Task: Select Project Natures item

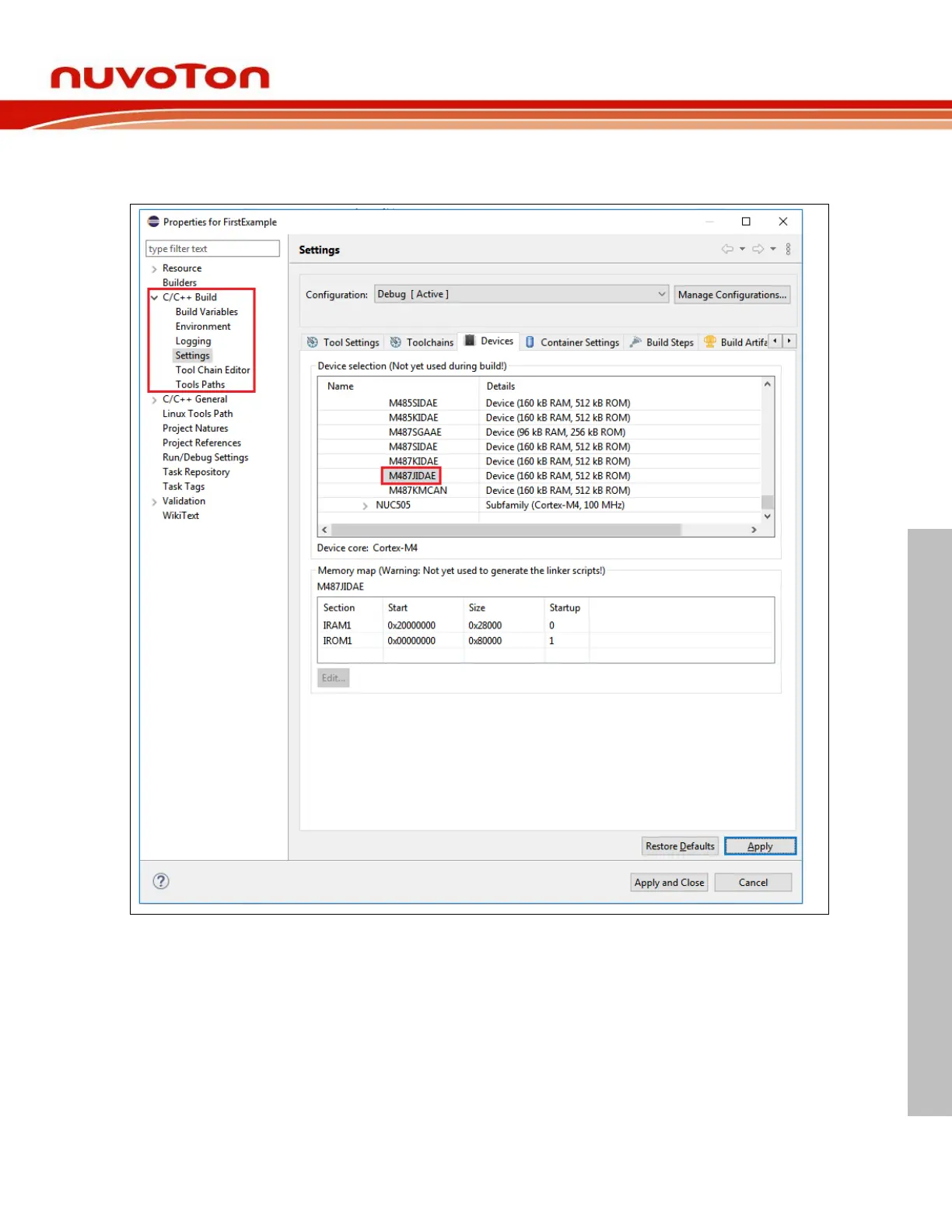Action: [195, 429]
